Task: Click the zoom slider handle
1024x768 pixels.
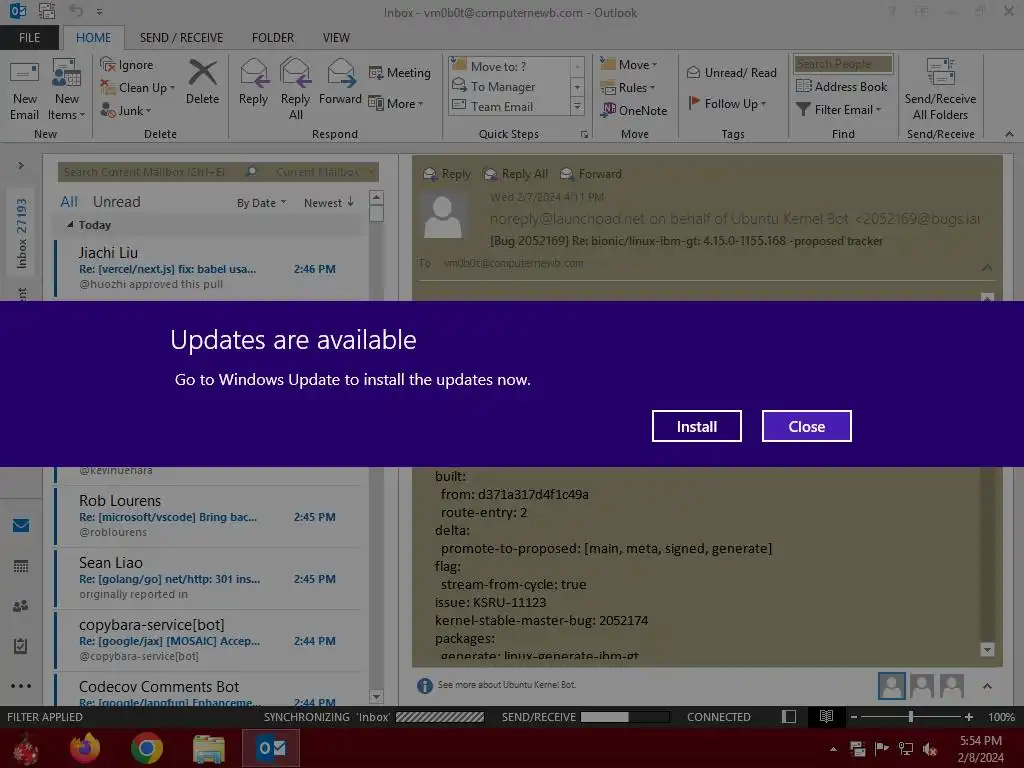Action: [x=910, y=716]
